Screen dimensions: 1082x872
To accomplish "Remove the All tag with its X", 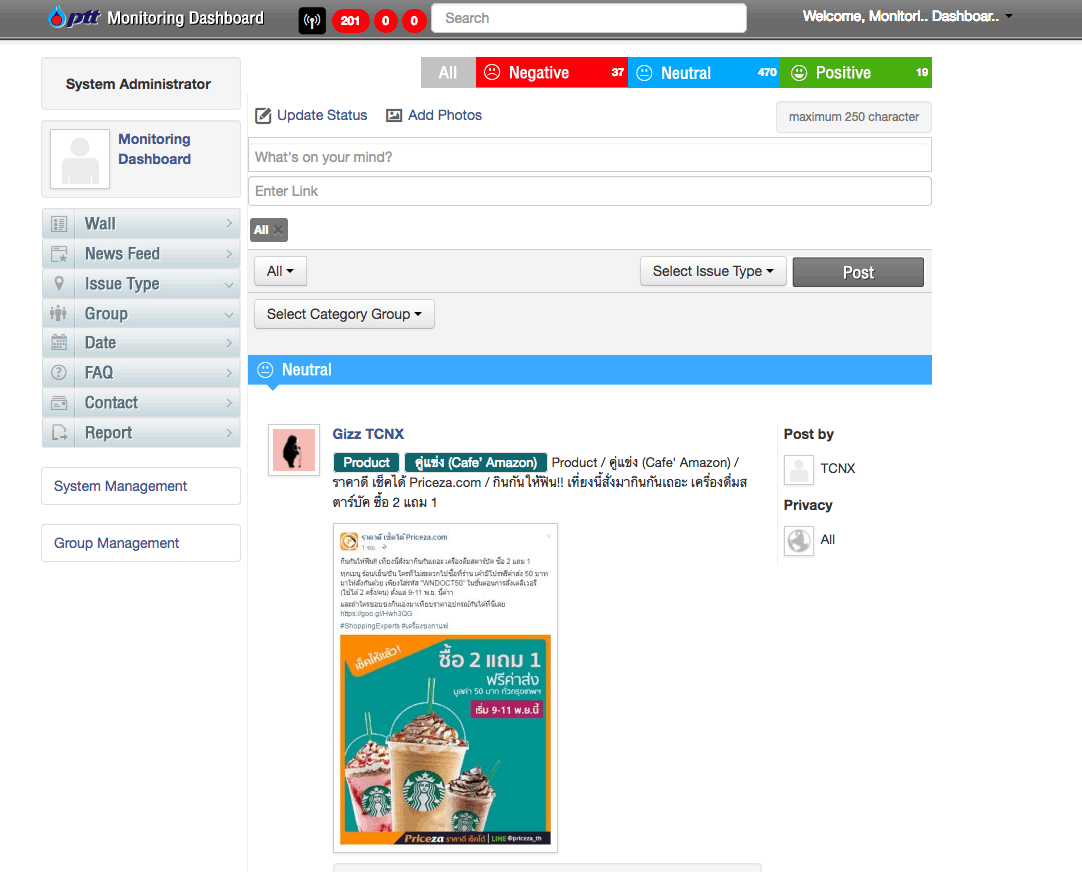I will click(x=278, y=230).
